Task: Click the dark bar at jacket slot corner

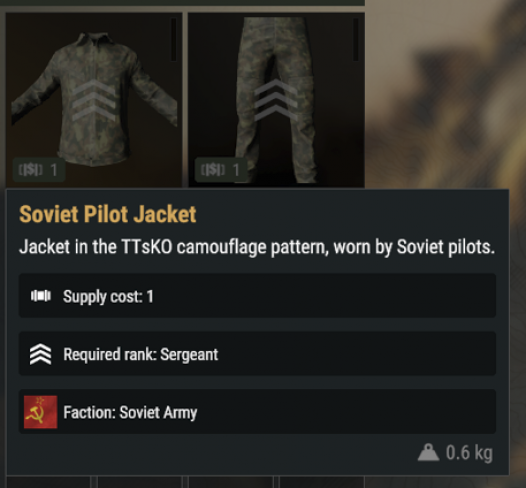Action: 173,40
